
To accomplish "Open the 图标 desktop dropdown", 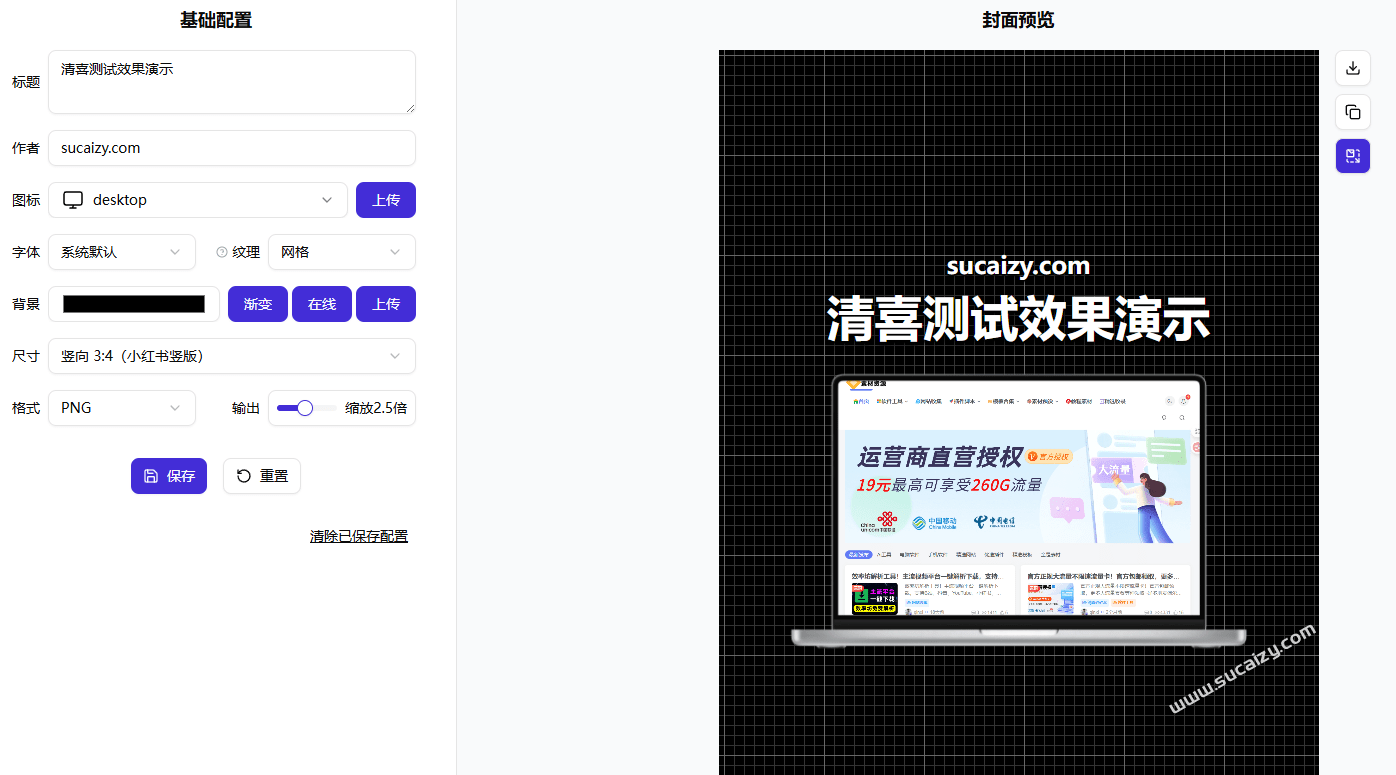I will click(x=197, y=199).
